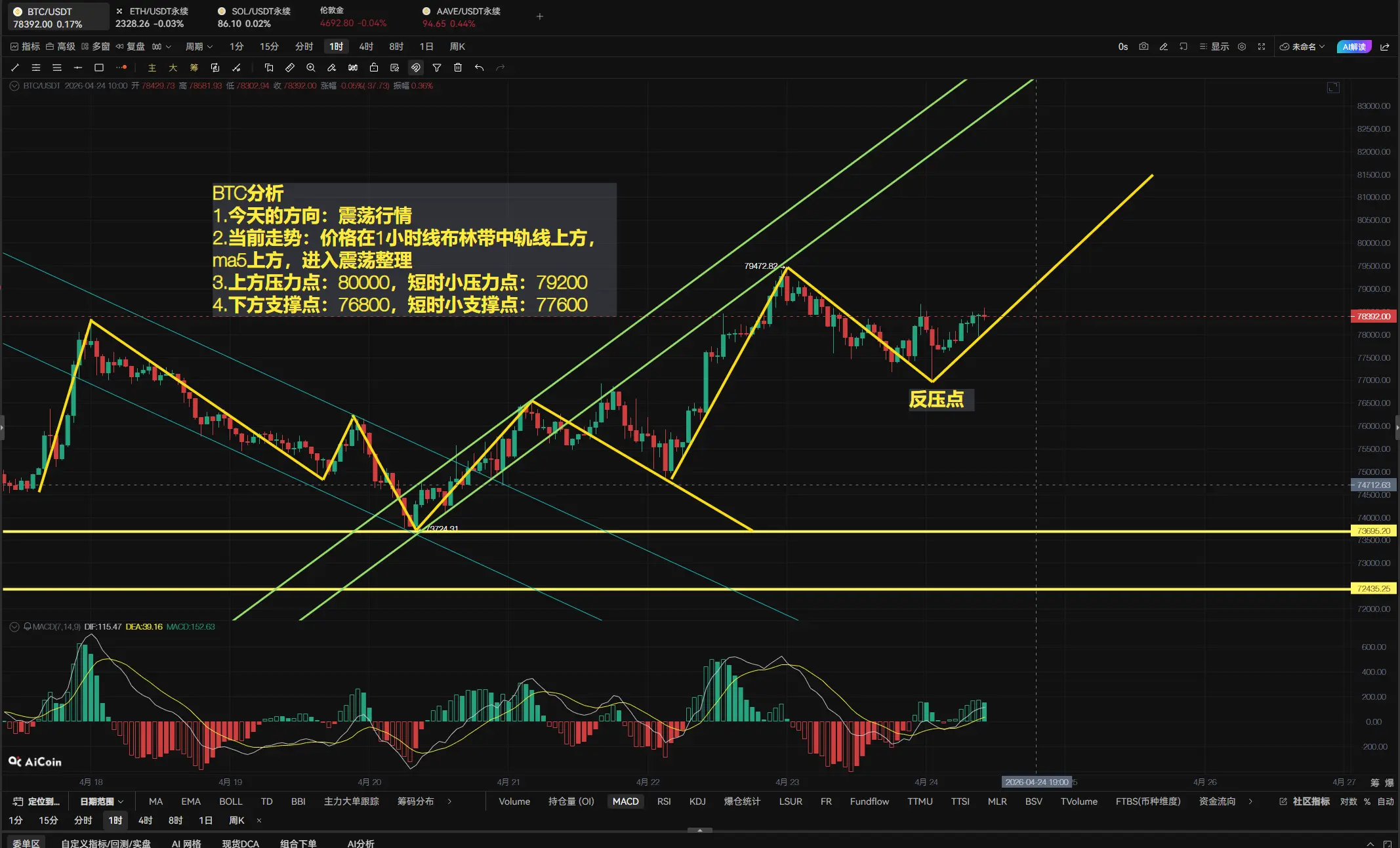The image size is (1400, 848).
Task: Open the filter funnel tool
Action: click(437, 68)
